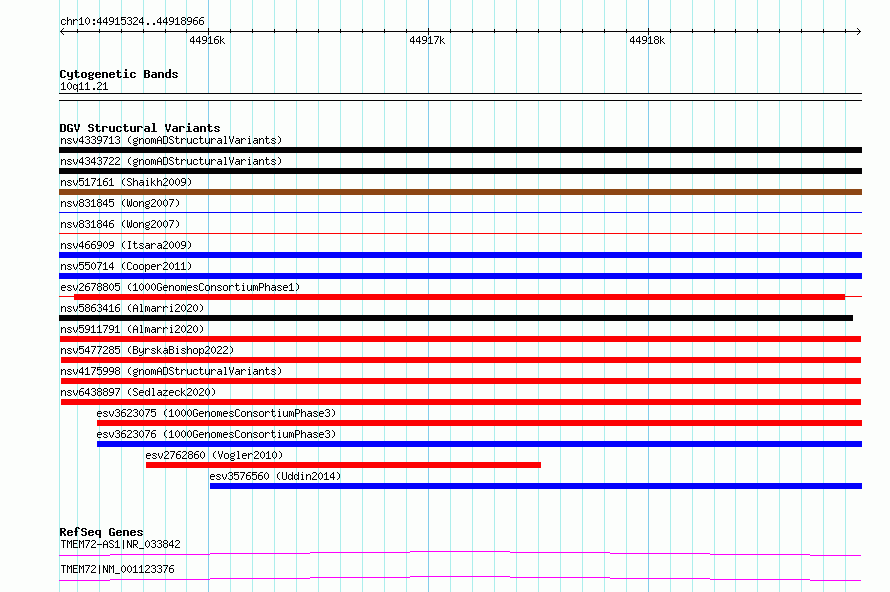Screen dimensions: 890x592
Task: Click the red esv3623075 variant bar
Action: tap(480, 423)
